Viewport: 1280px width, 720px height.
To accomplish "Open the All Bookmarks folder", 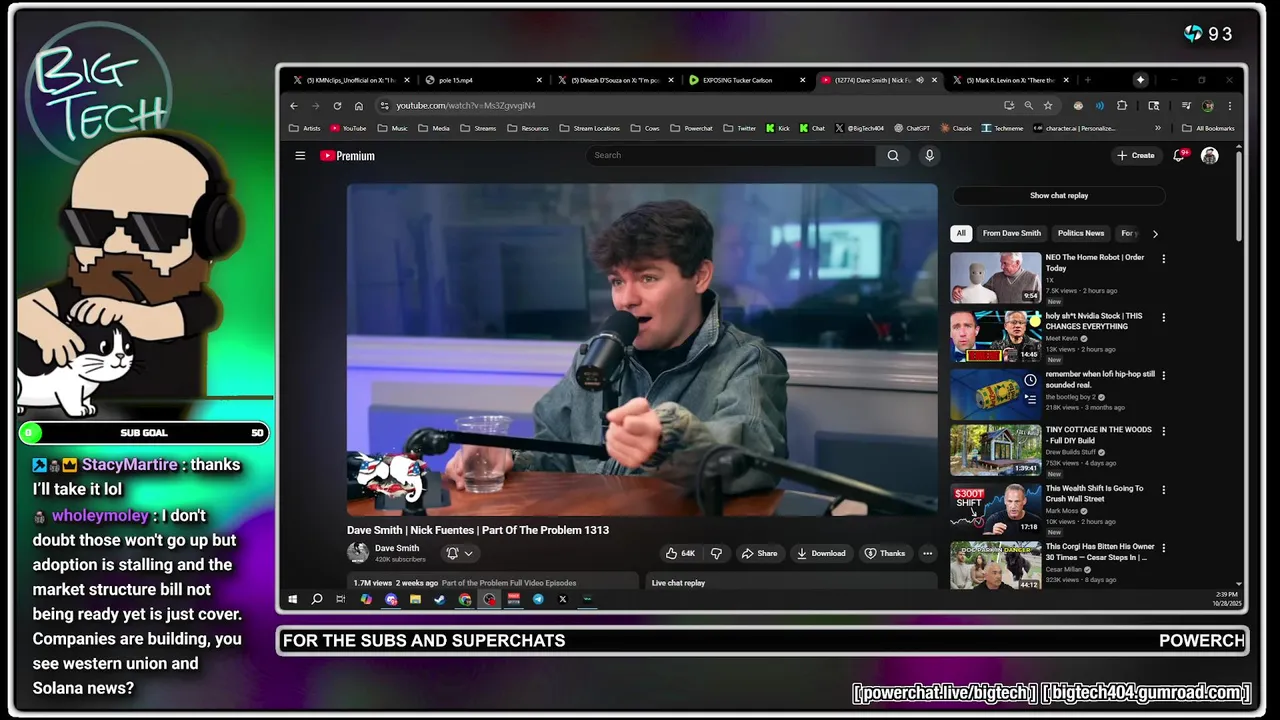I will 1209,128.
